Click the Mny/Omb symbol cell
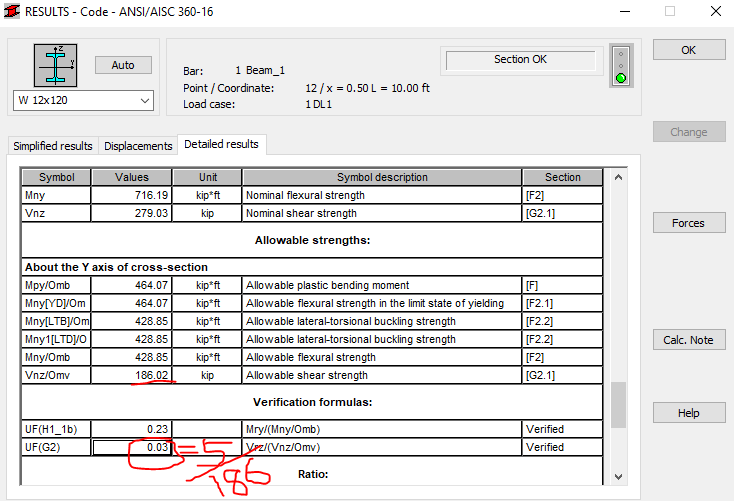Image resolution: width=734 pixels, height=501 pixels. click(x=56, y=357)
